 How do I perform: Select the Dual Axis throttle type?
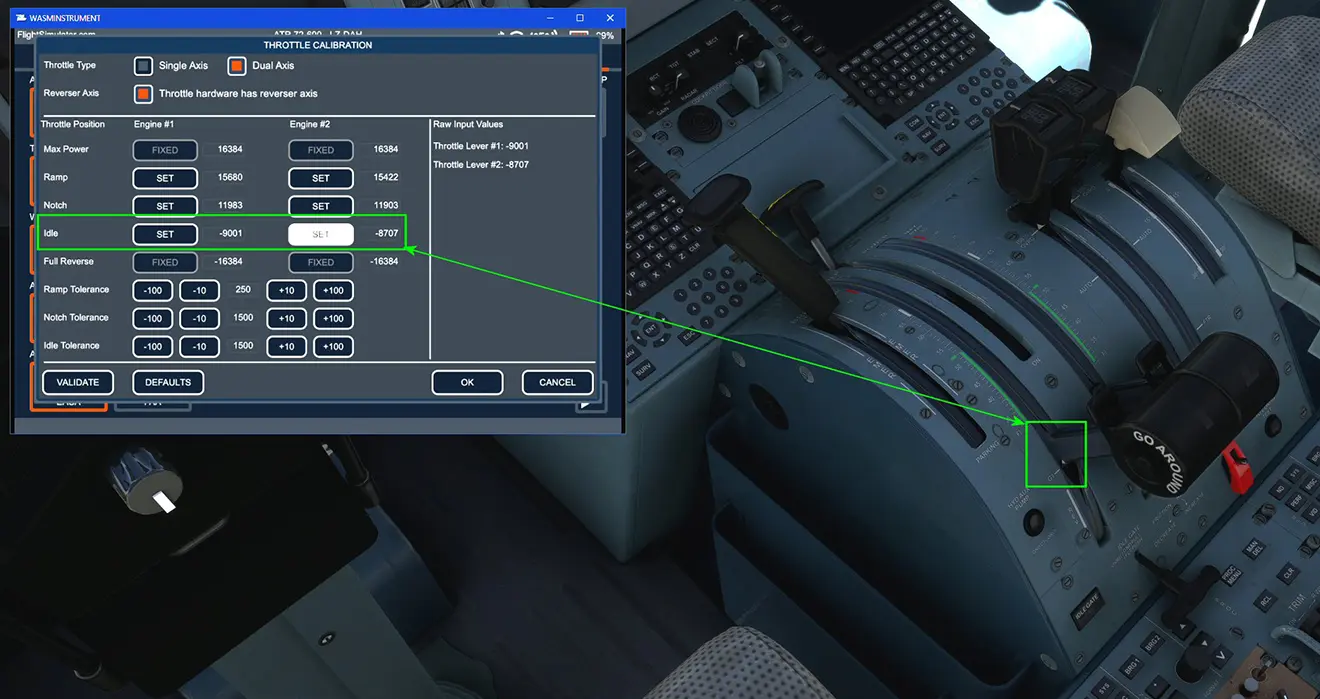coord(237,66)
